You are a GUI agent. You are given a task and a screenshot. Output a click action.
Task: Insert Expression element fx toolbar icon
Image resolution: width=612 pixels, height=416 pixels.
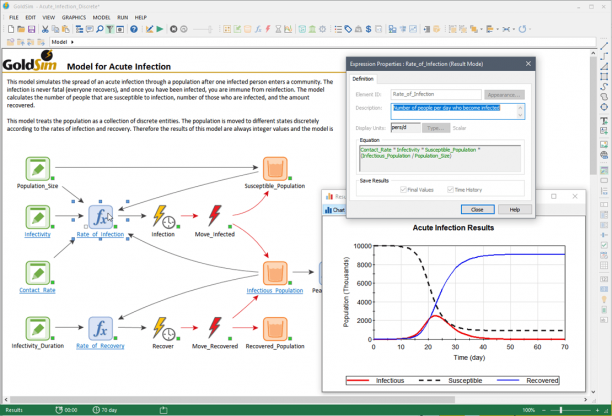[x=258, y=29]
